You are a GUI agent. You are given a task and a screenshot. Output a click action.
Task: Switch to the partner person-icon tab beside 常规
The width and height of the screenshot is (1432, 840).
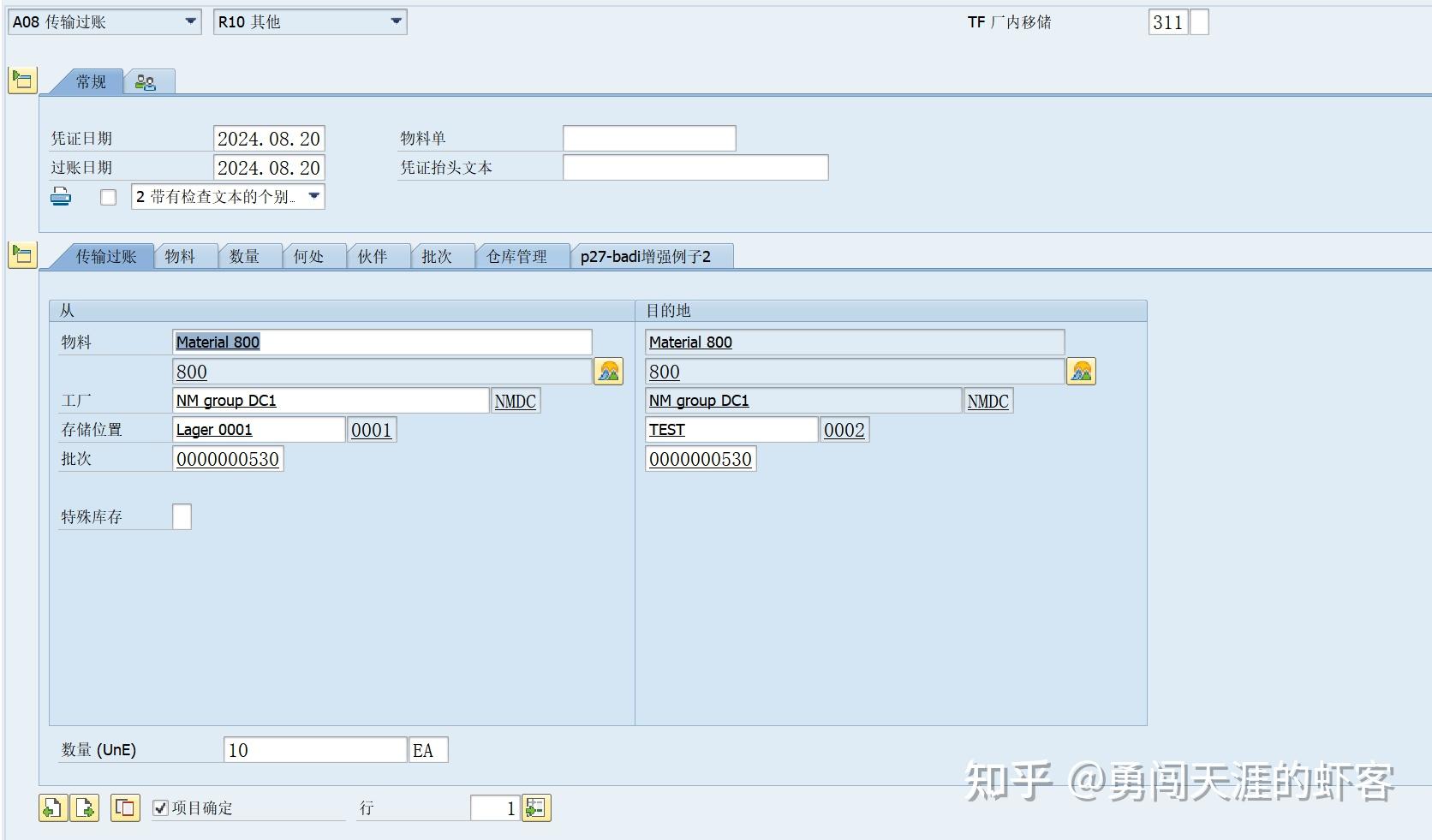click(x=146, y=80)
